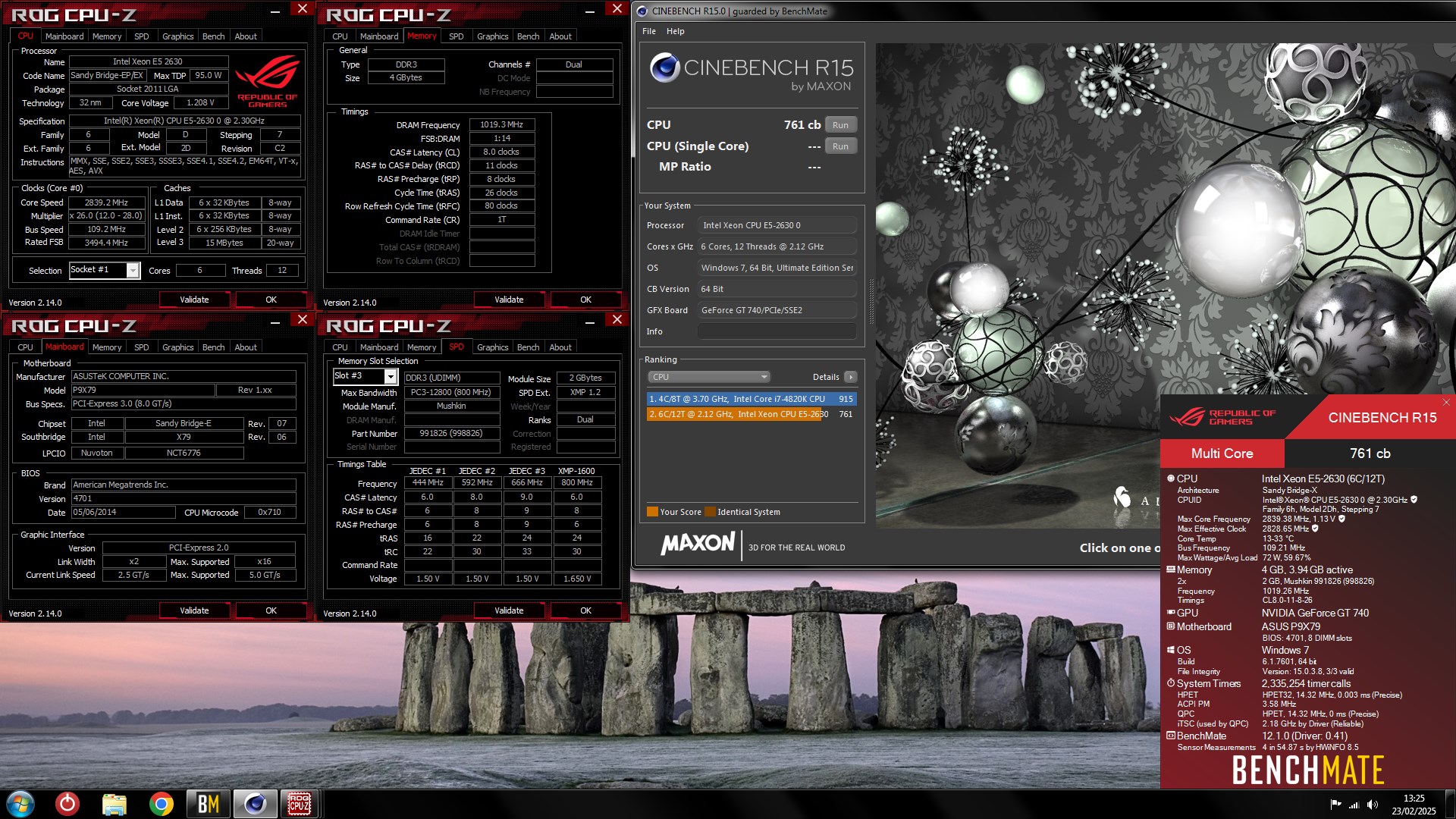Open the Windows Start orb
This screenshot has height=819, width=1456.
click(20, 804)
